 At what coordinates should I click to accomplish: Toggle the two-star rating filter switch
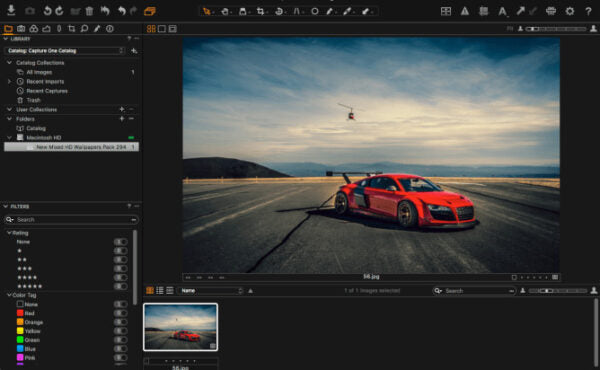pos(121,259)
